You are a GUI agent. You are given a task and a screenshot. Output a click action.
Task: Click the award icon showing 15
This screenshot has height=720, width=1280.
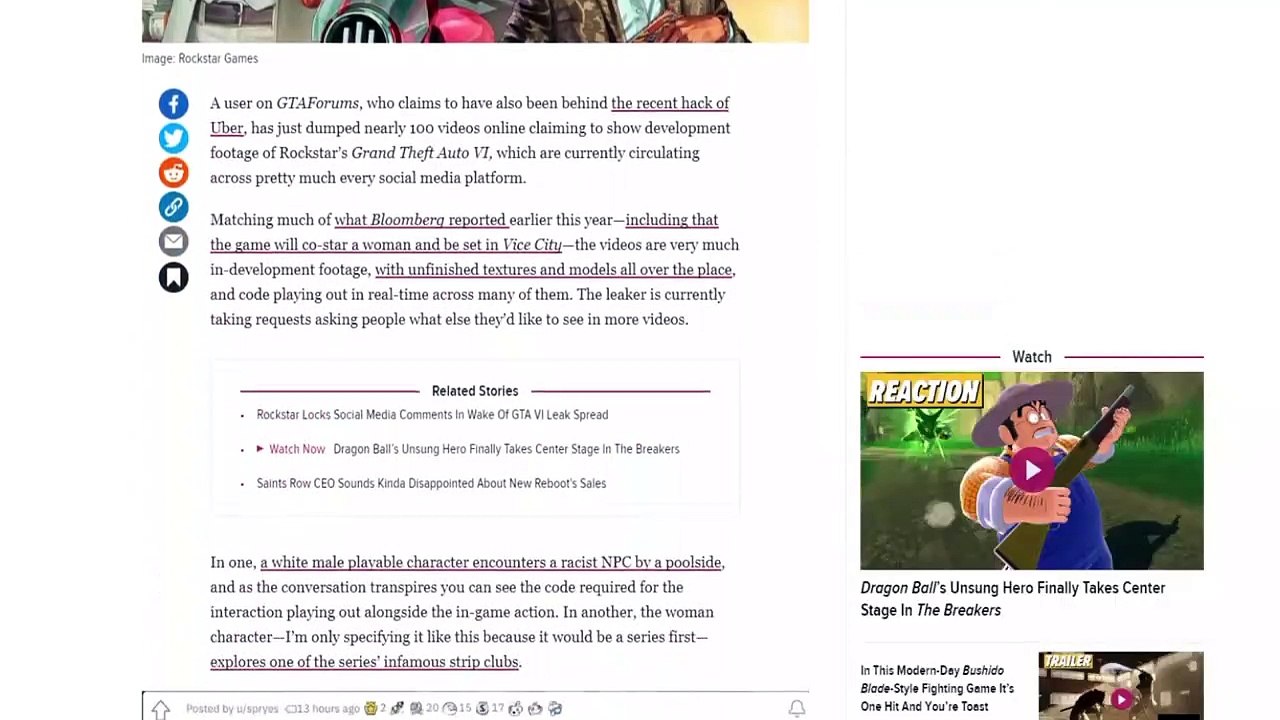pos(450,709)
